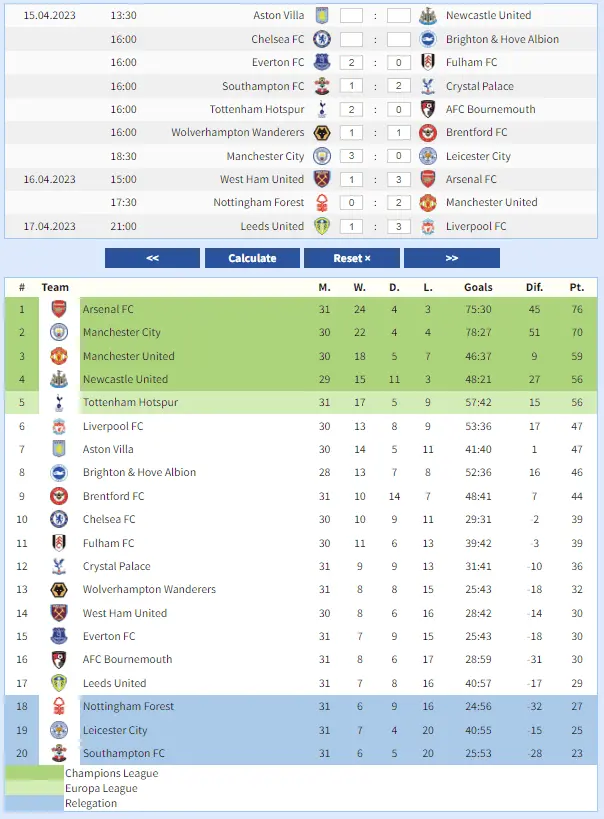
Task: Click Newcastle United away score field
Action: [x=398, y=16]
